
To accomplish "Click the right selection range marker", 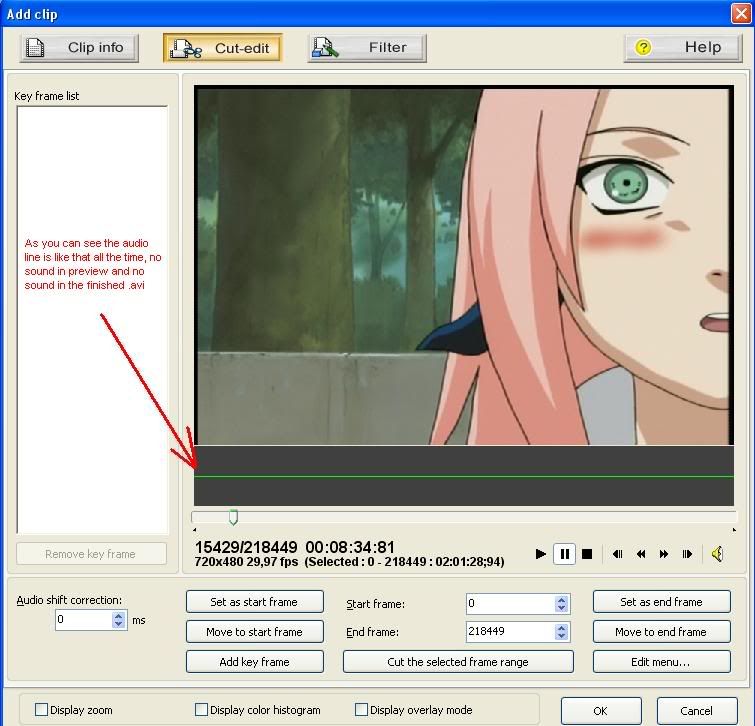I will [x=734, y=530].
